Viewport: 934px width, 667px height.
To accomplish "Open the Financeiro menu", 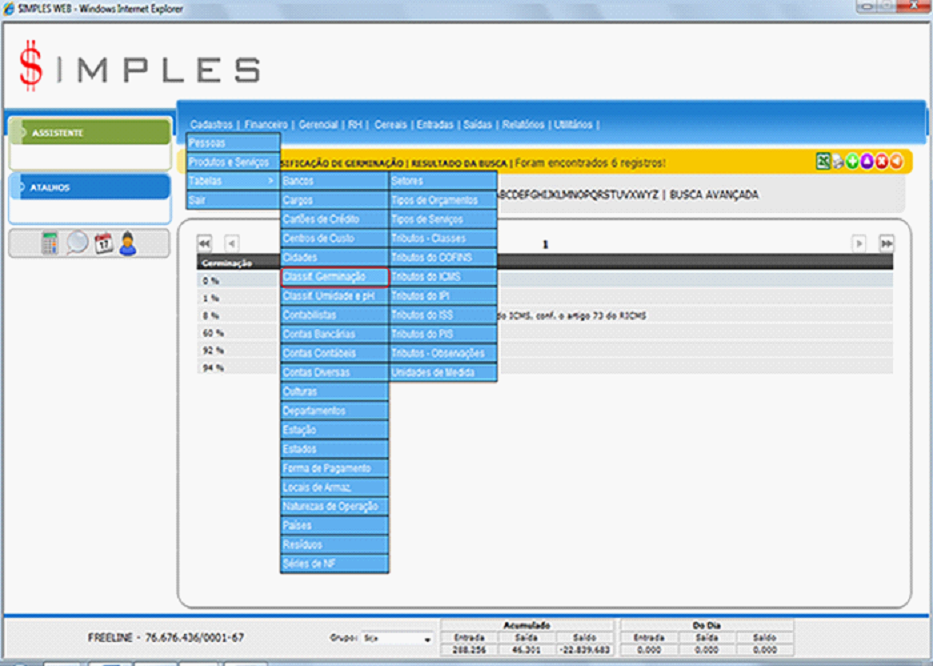I will click(x=266, y=125).
